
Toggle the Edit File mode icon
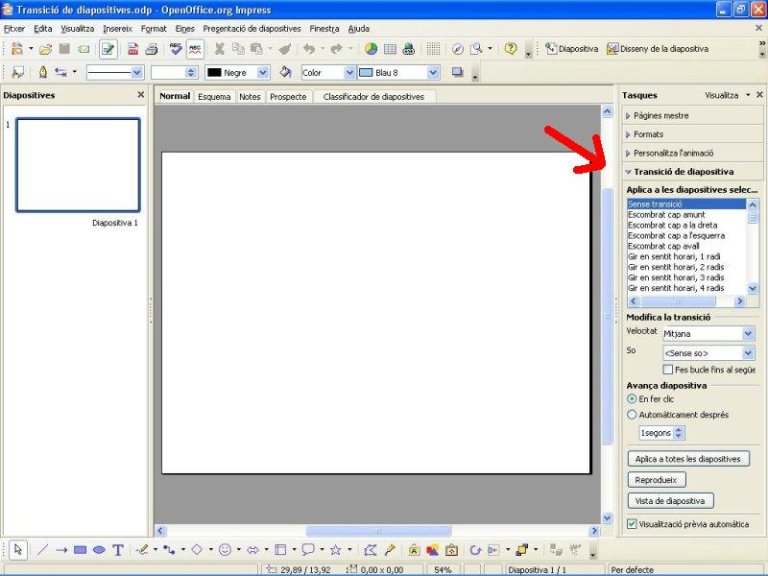tap(108, 49)
